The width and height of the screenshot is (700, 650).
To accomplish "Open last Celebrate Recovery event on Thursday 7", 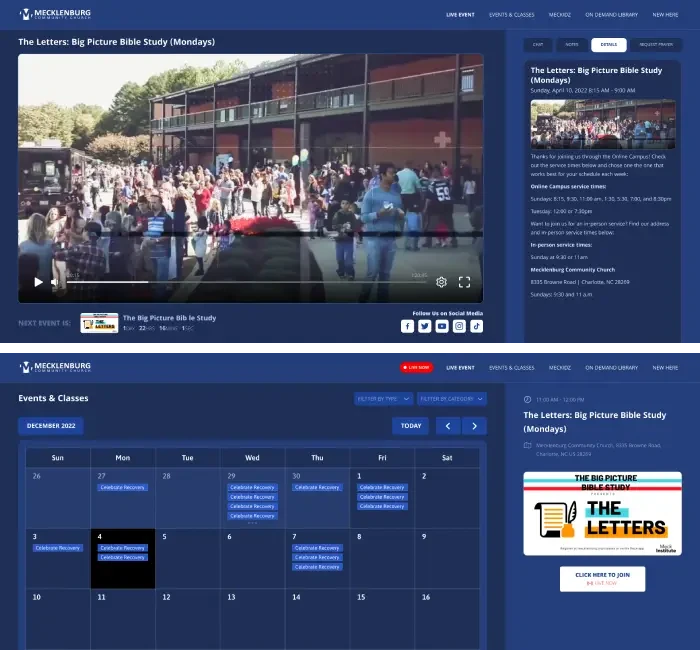I will [x=317, y=567].
